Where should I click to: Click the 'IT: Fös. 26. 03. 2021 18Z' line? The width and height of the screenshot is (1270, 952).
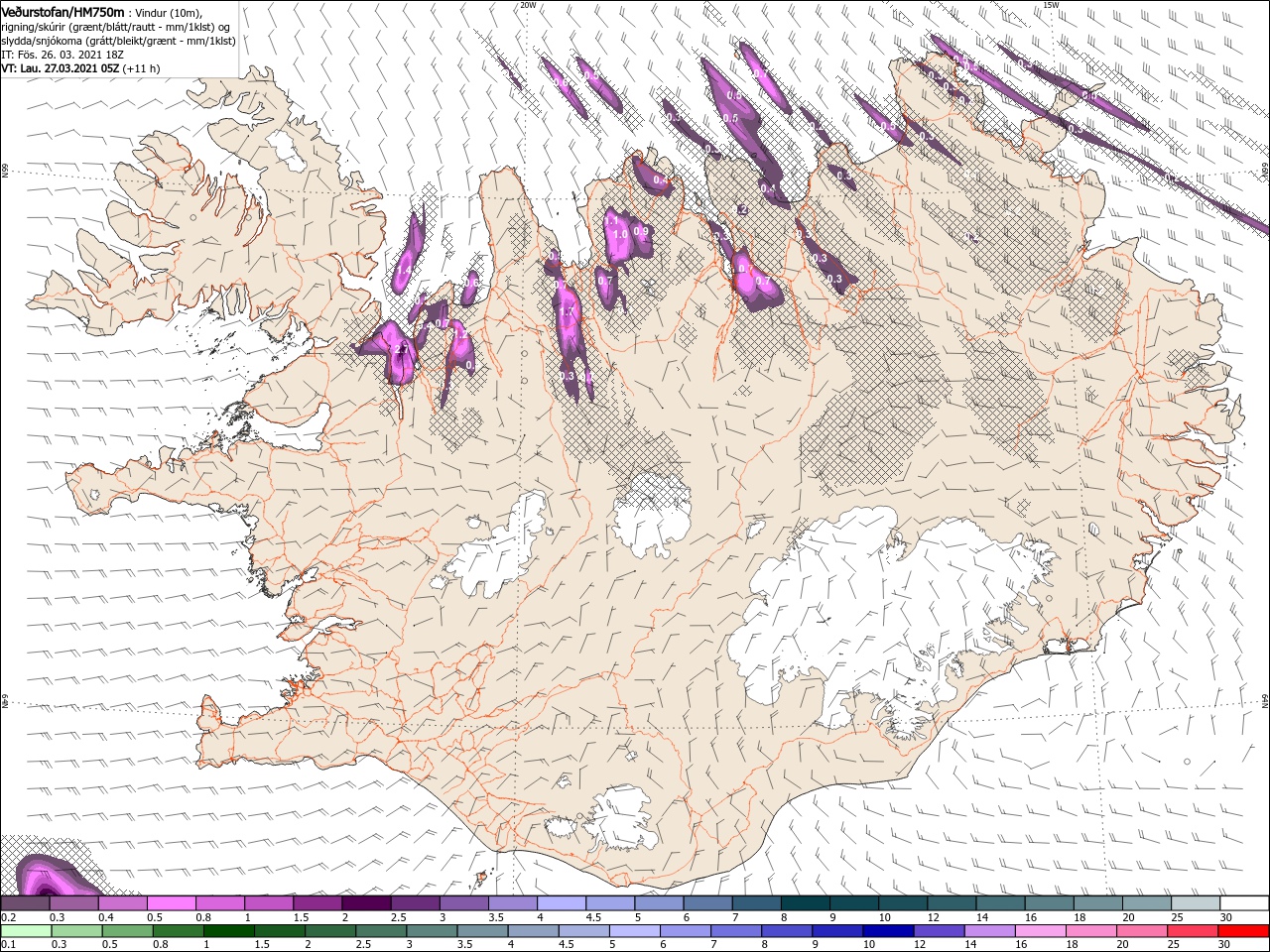click(x=63, y=55)
